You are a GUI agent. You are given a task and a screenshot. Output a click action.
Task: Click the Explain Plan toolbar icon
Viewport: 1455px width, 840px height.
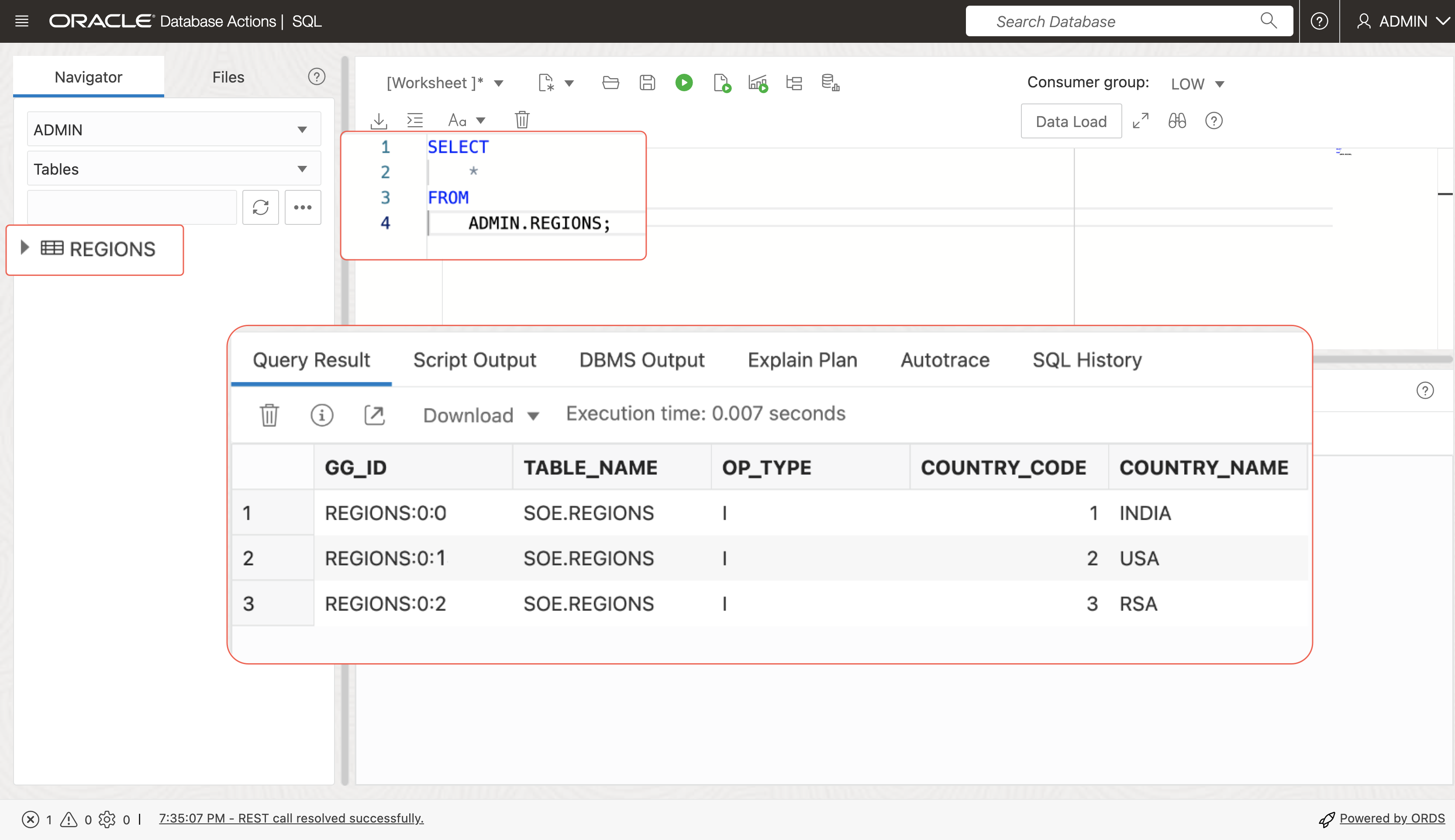click(794, 83)
